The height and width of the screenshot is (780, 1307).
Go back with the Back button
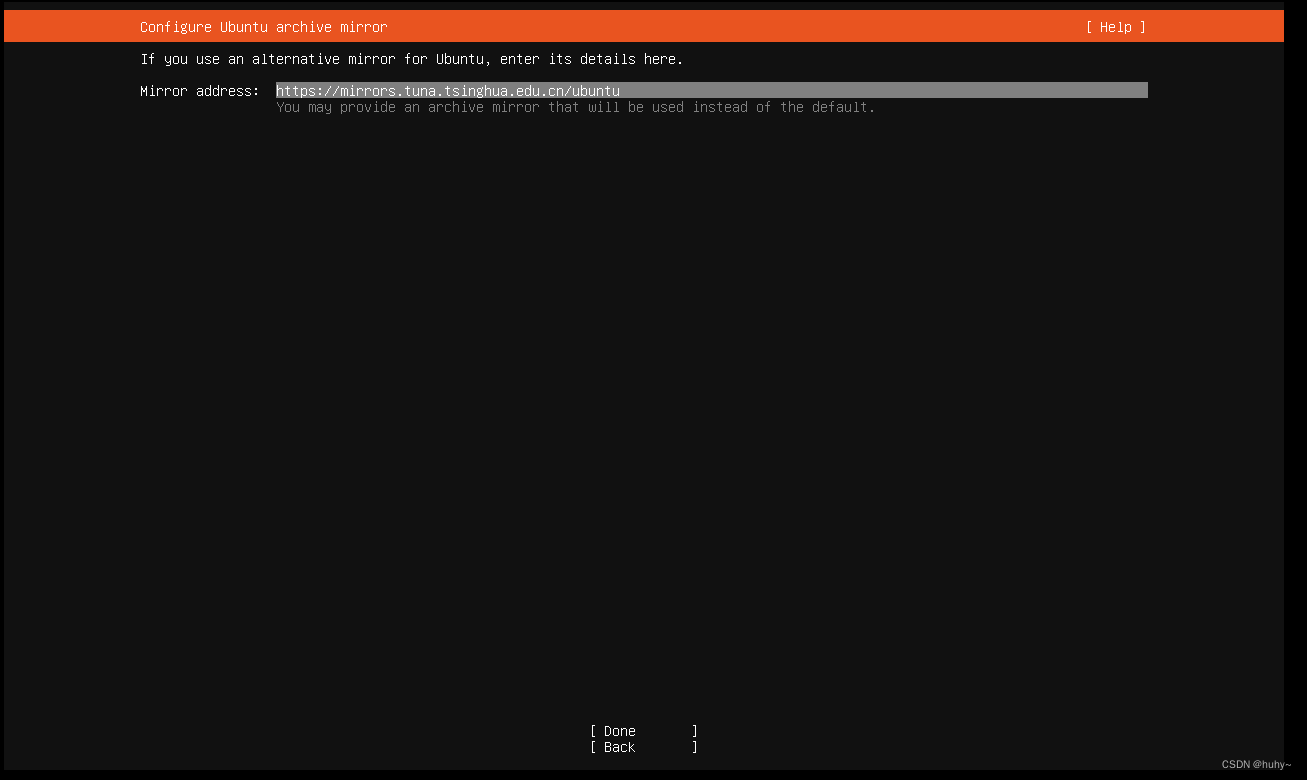(x=644, y=747)
